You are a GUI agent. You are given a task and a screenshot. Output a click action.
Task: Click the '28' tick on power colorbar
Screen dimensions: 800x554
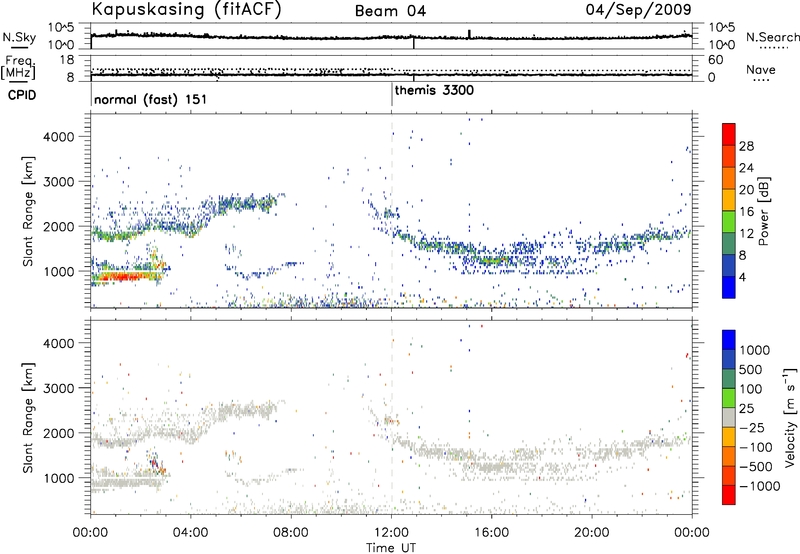tap(746, 146)
